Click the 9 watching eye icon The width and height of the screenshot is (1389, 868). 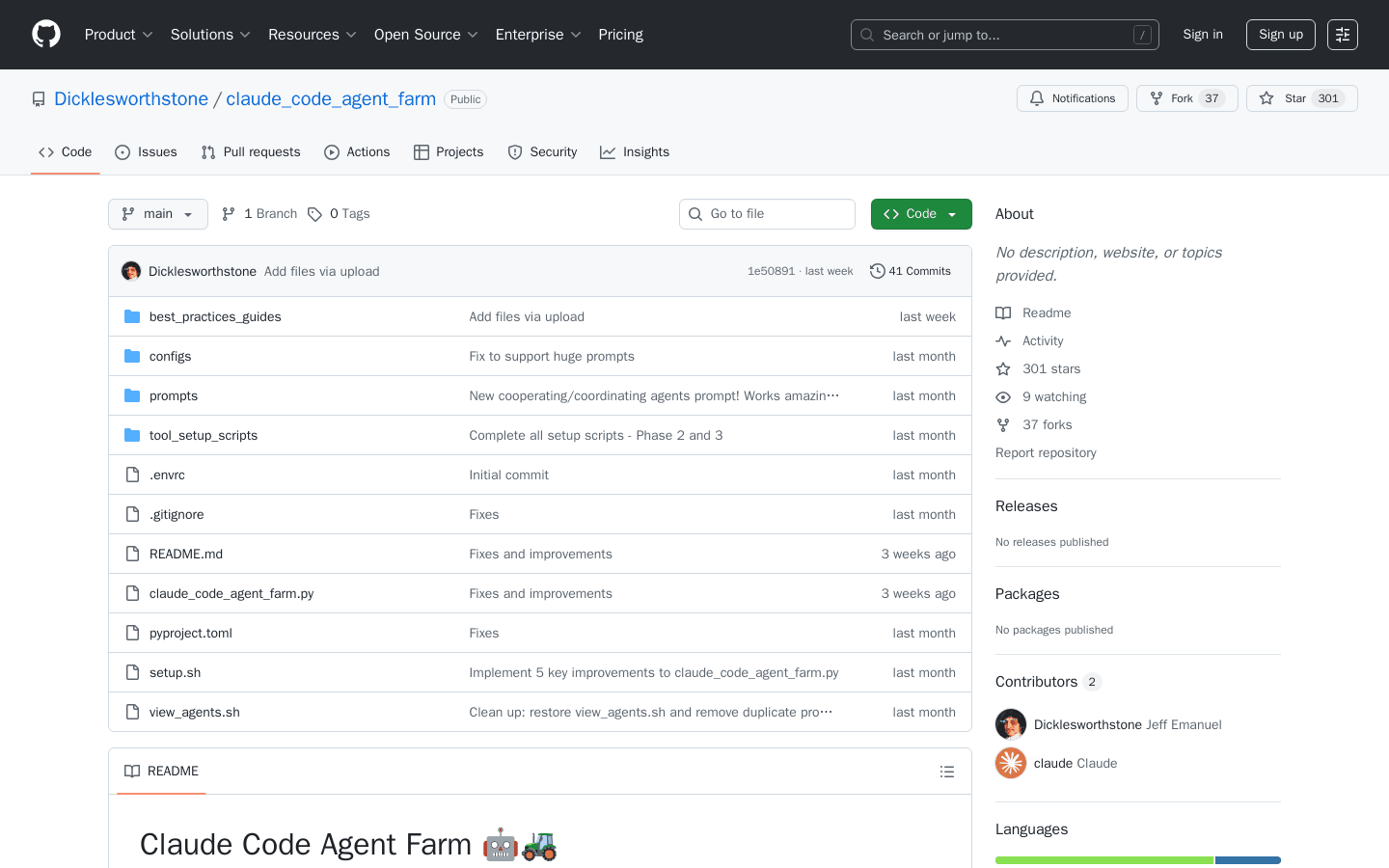pos(1003,396)
